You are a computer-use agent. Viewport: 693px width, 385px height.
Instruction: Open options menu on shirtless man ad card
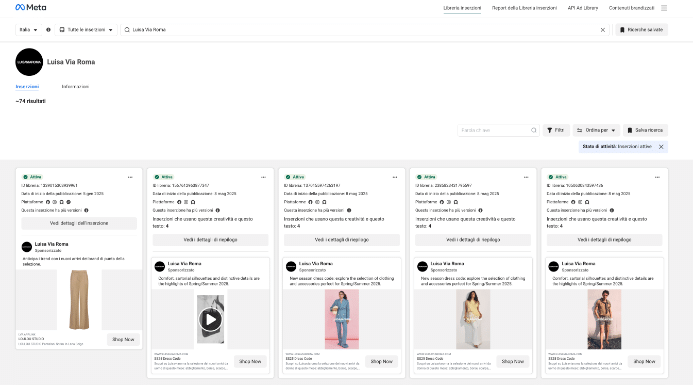657,177
